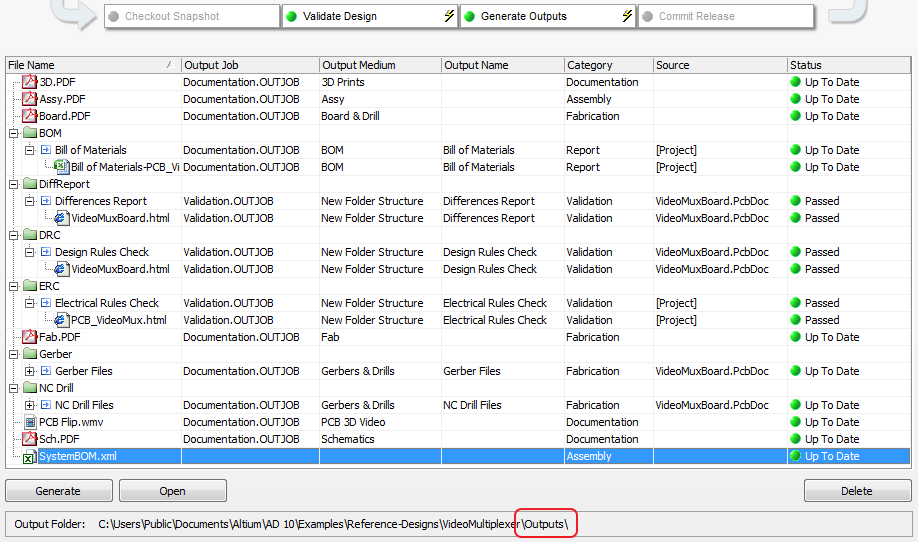Sort by the File Name column header
Screen dimensions: 918x542
pos(92,65)
